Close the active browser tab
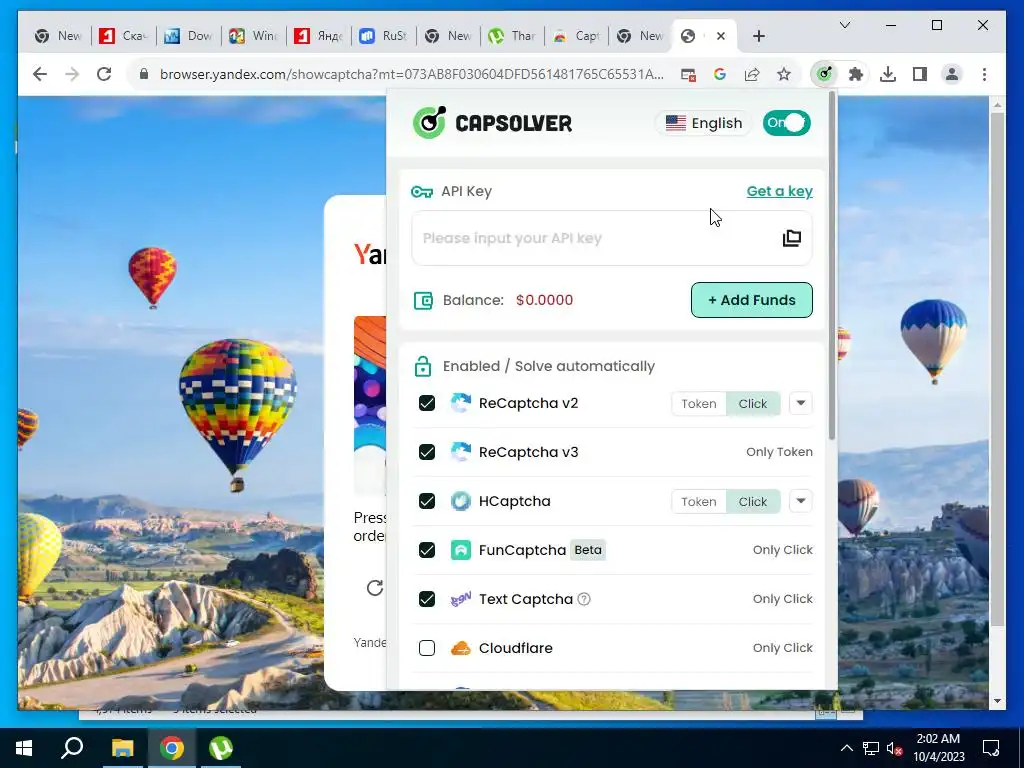The width and height of the screenshot is (1024, 768). (x=721, y=36)
